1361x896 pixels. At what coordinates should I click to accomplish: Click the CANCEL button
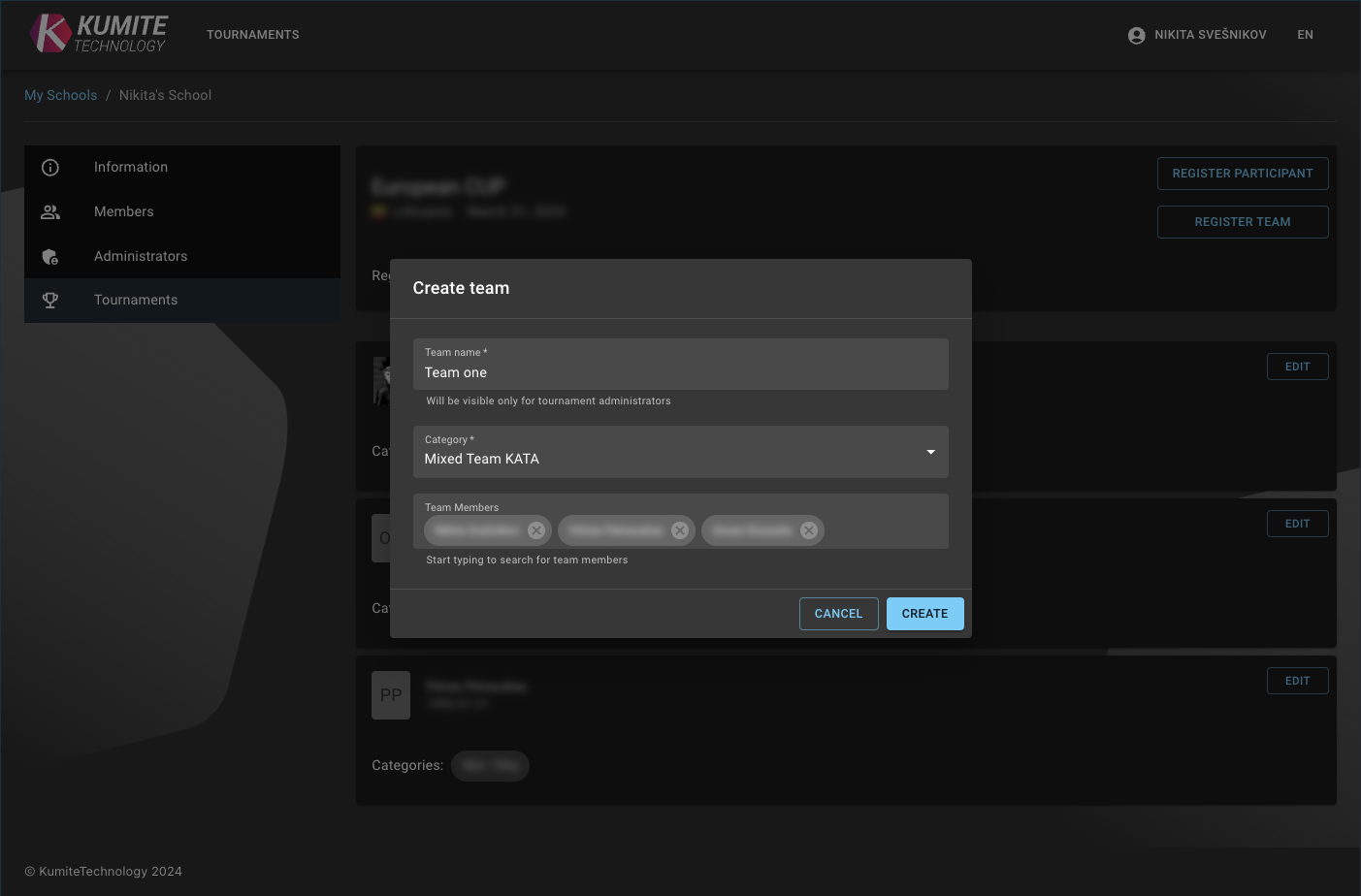(838, 613)
